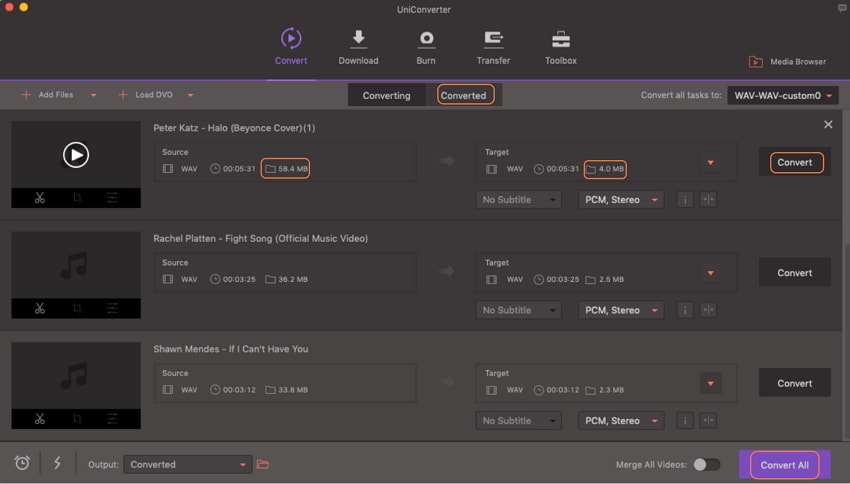Open the Transfer section
This screenshot has height=484, width=850.
(493, 47)
